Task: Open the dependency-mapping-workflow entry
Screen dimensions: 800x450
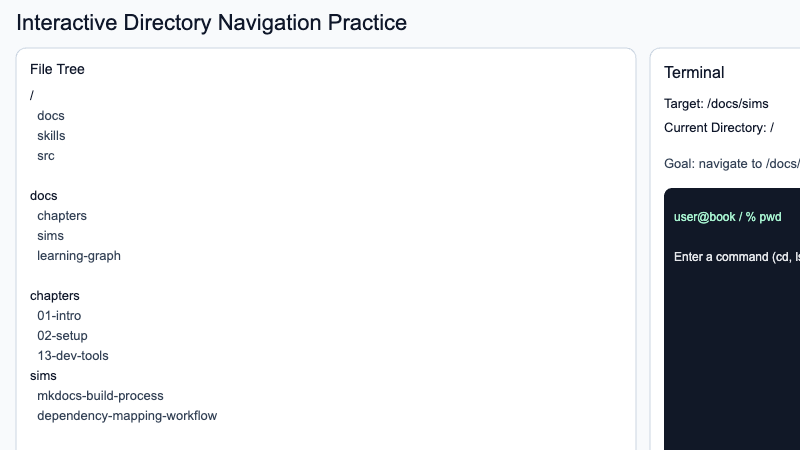Action: (127, 416)
